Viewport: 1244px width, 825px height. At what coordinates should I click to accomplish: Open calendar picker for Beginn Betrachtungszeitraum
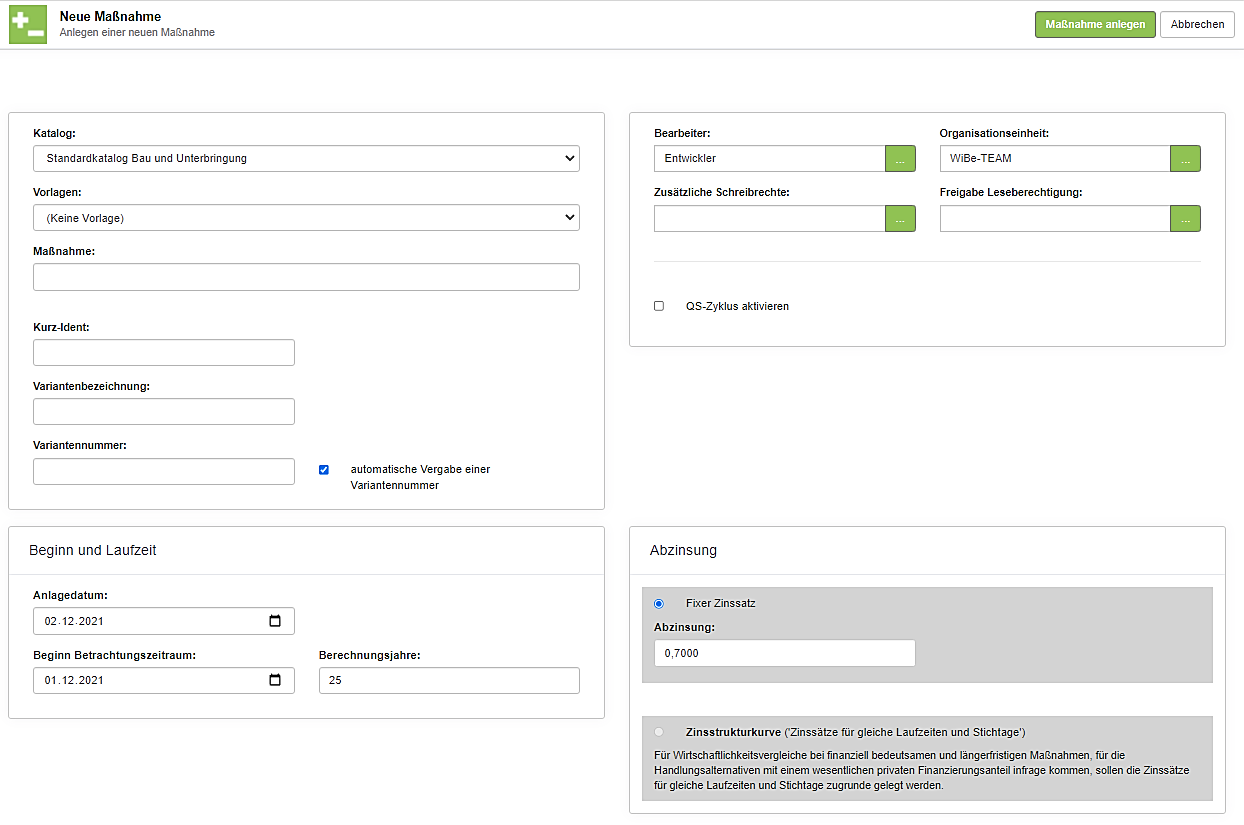click(x=275, y=680)
